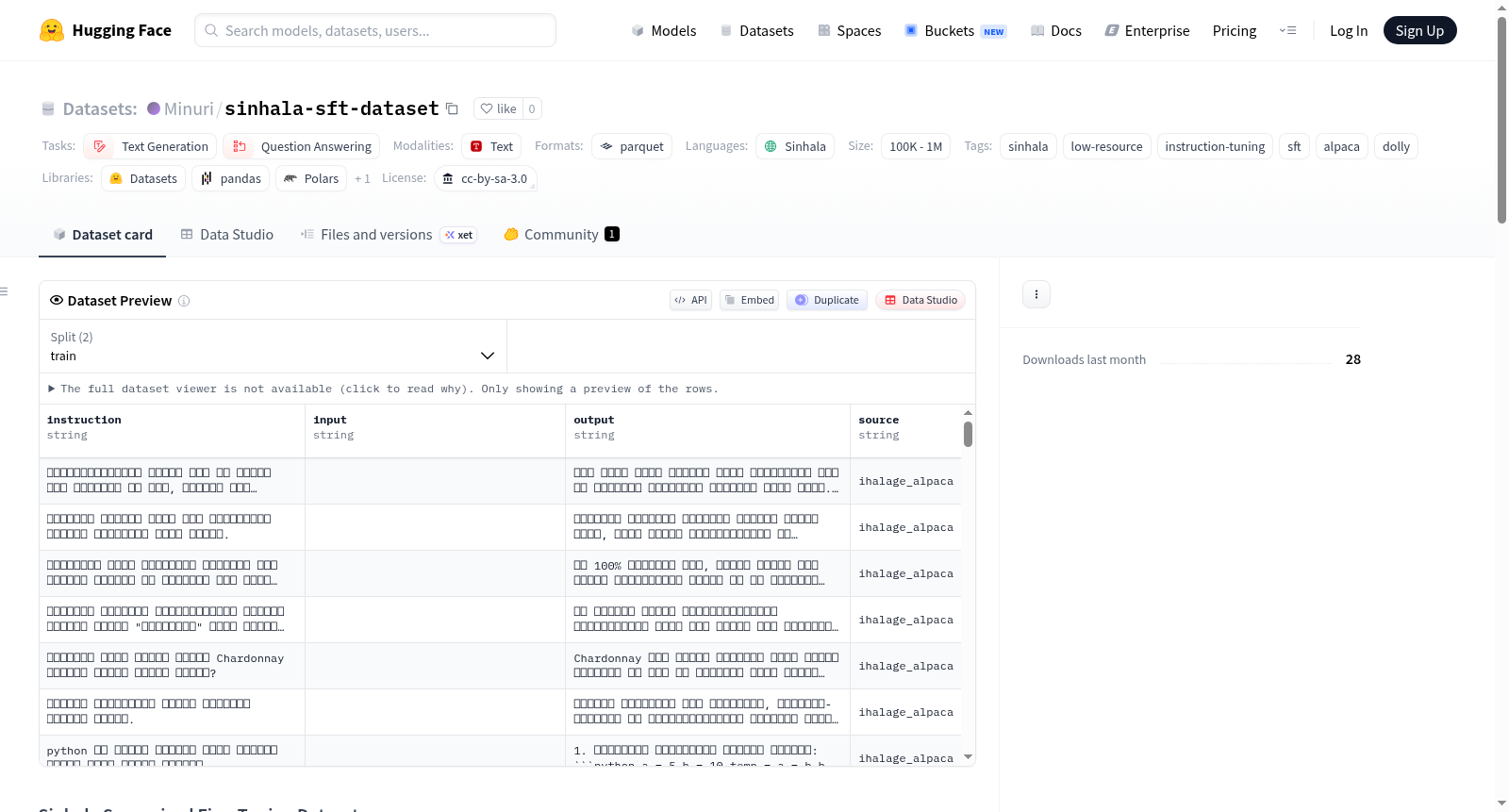Open Enterprise in the top navigation

point(1147,31)
